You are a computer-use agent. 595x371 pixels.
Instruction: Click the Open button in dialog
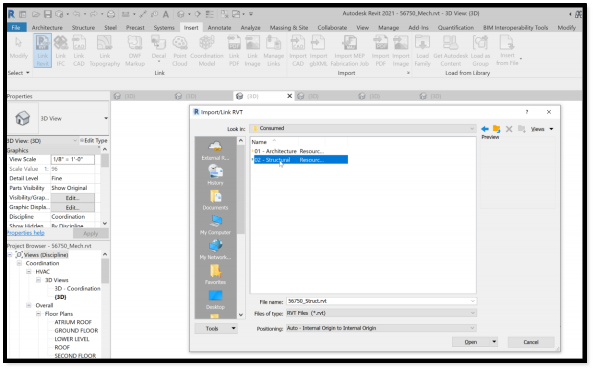(471, 342)
